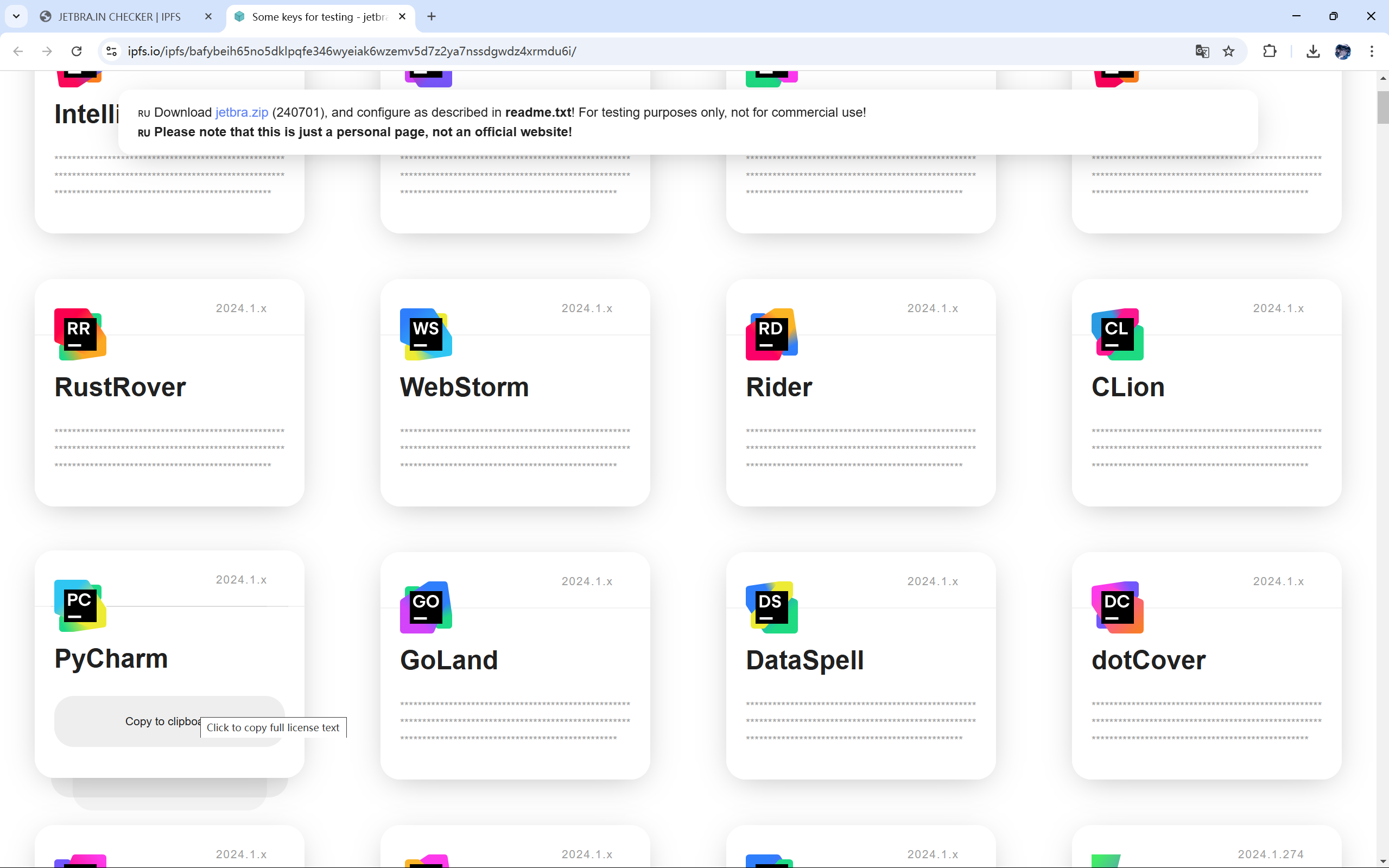Click the dotCover title
1389x868 pixels.
pyautogui.click(x=1149, y=660)
